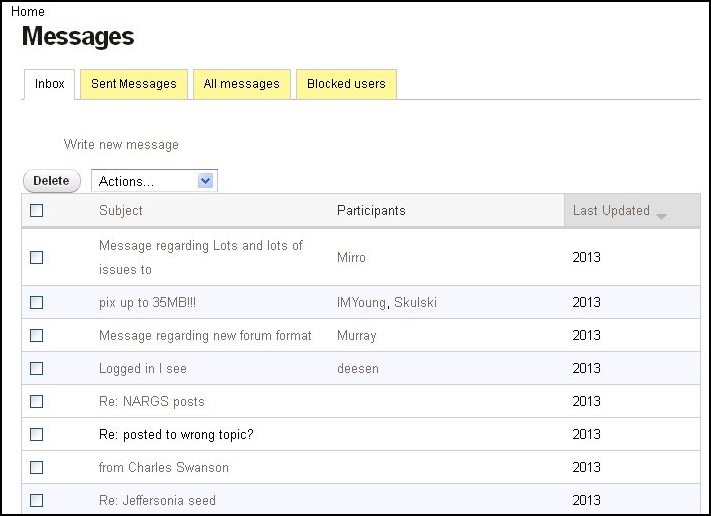Go to the Blocked users tab

[346, 84]
